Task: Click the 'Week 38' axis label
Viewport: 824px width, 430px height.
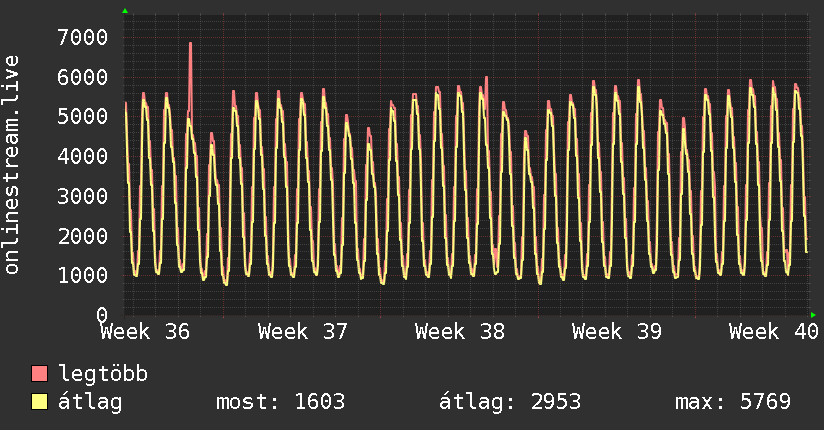Action: [x=460, y=332]
